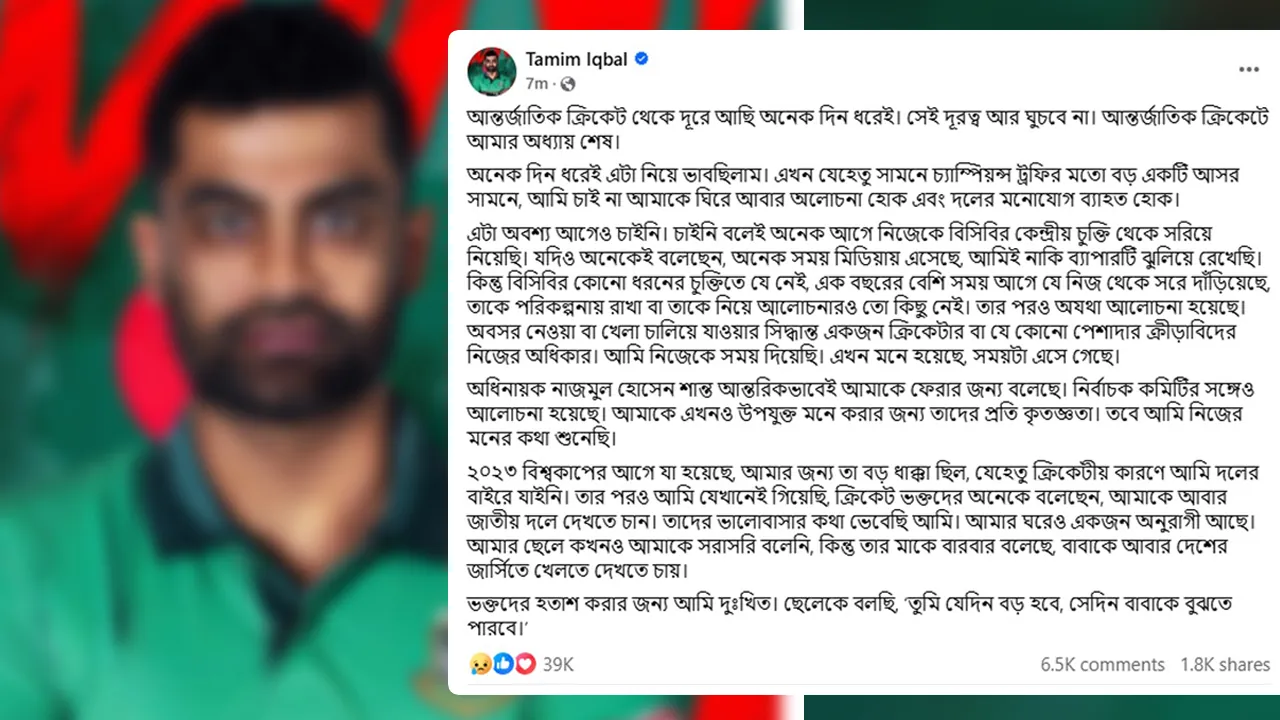The height and width of the screenshot is (720, 1280).
Task: View the 39K reactions count list
Action: [558, 664]
